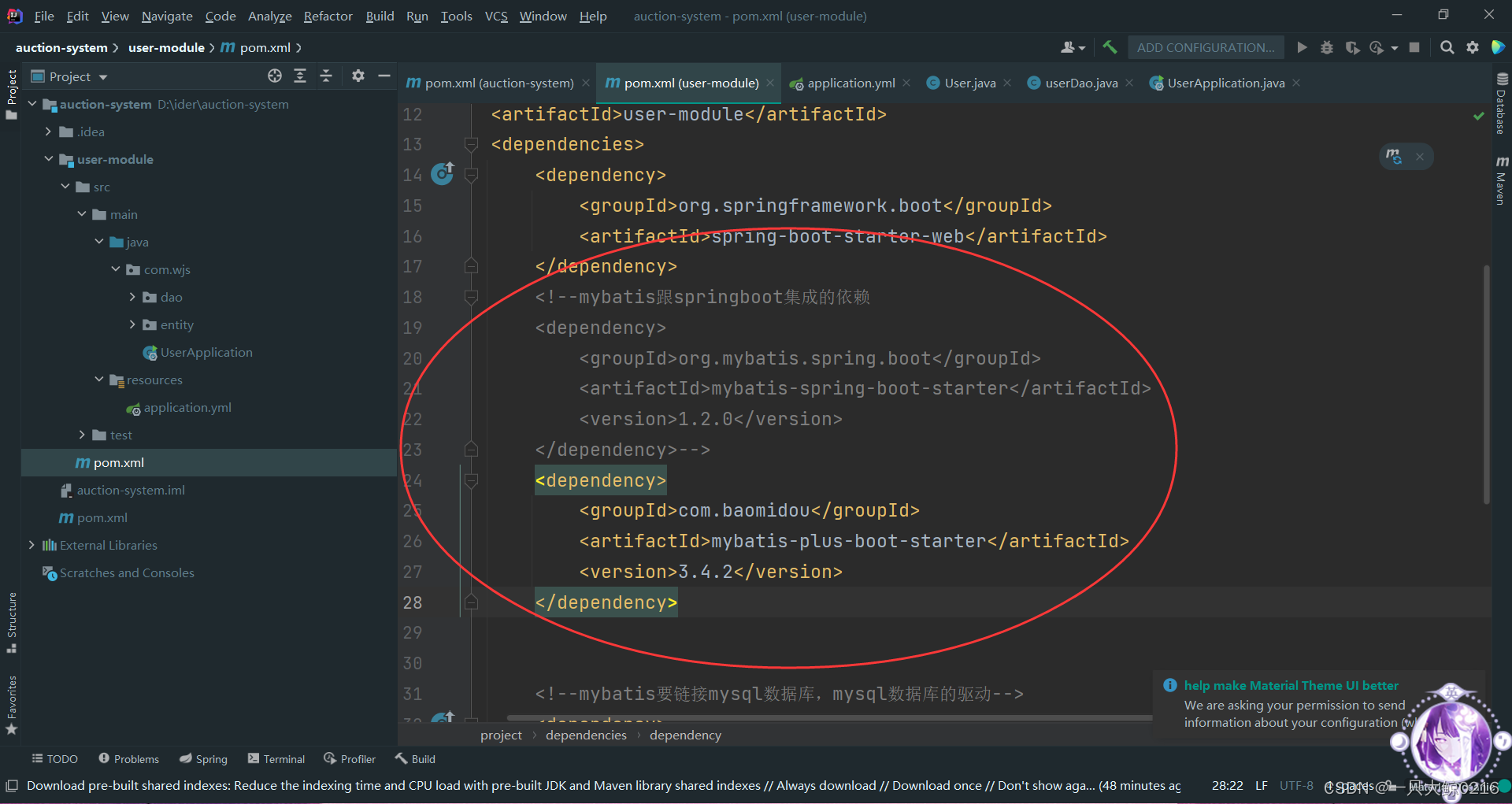1512x804 pixels.
Task: Open the Refactor menu
Action: (328, 16)
